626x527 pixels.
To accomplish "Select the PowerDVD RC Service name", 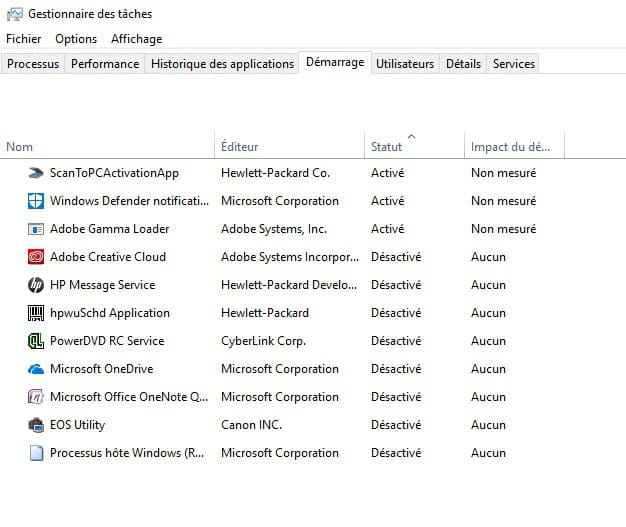I will [107, 341].
